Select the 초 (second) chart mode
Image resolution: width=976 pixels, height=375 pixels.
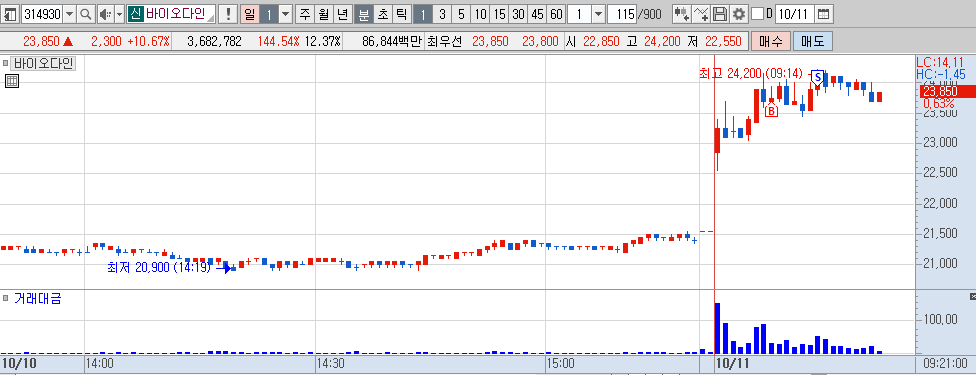[x=382, y=14]
